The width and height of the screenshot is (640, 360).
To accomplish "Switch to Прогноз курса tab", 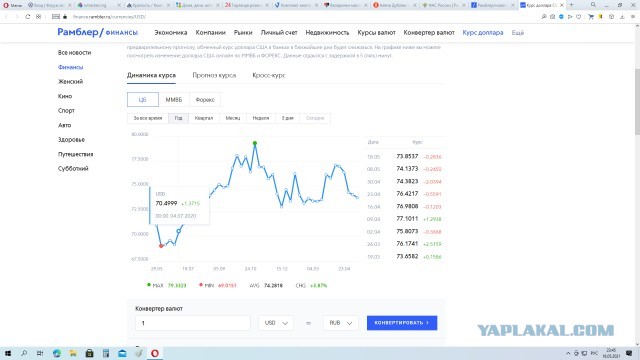I will tap(214, 76).
